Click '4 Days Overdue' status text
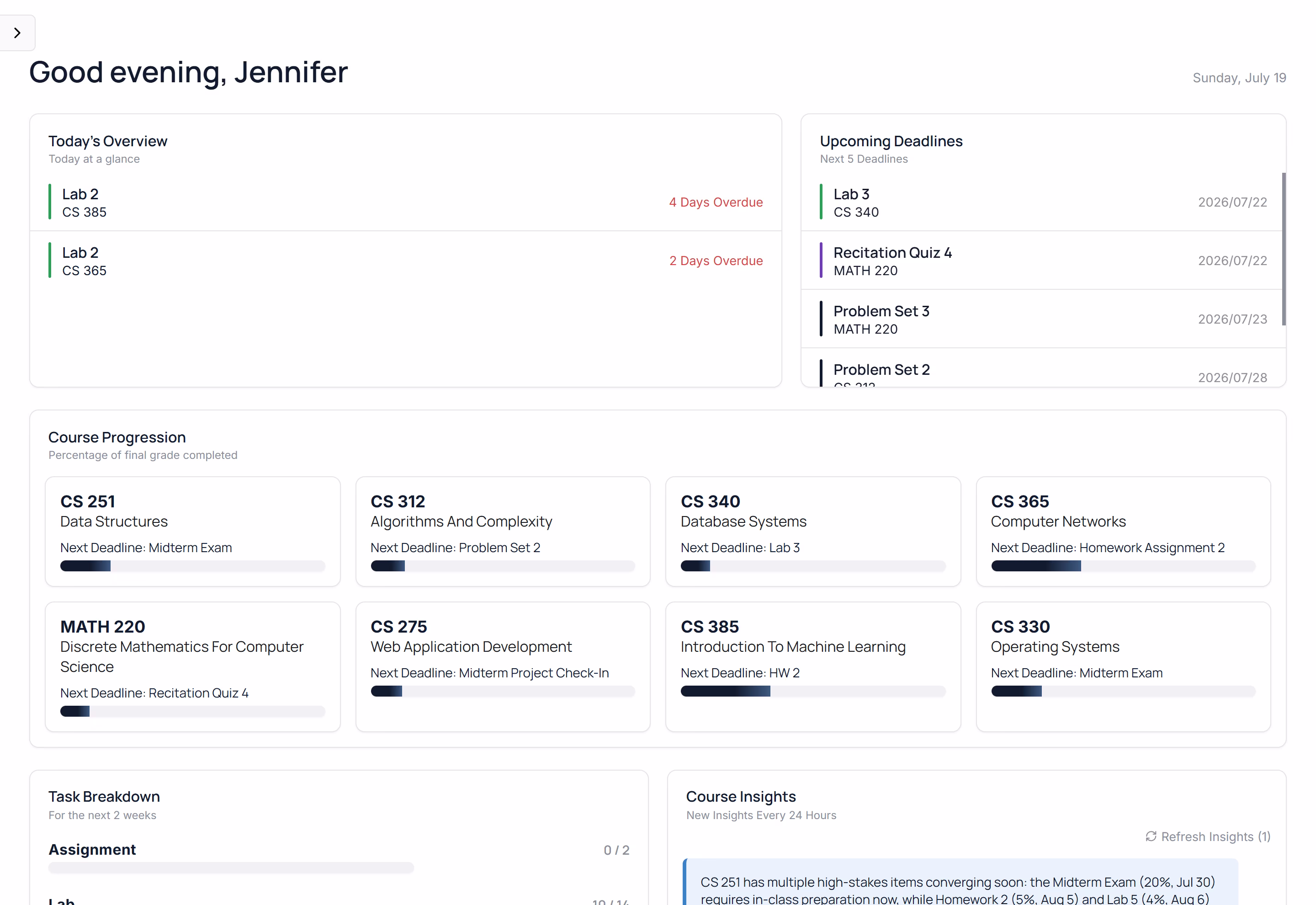1316x905 pixels. point(716,202)
